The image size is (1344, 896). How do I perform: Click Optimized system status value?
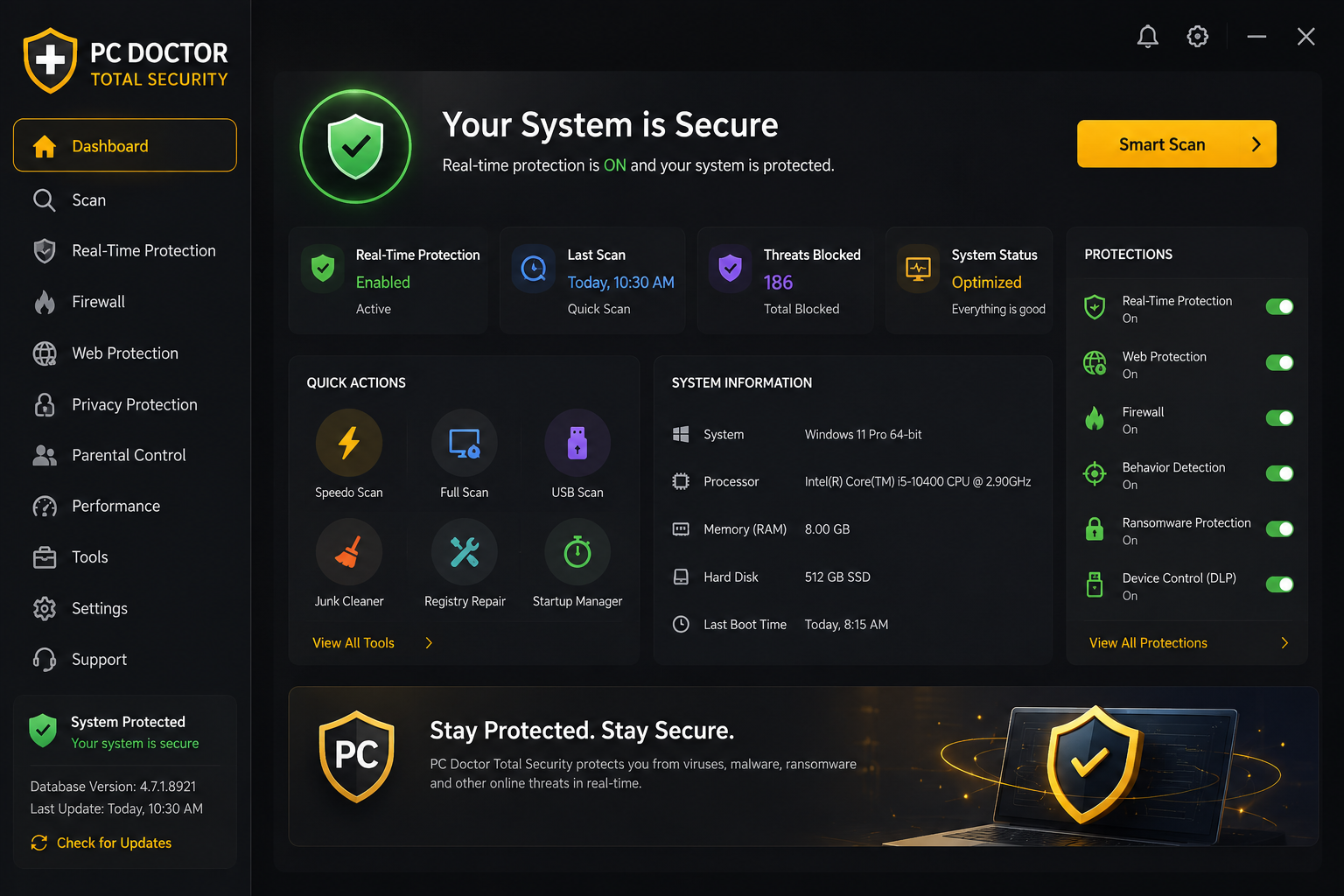click(986, 283)
